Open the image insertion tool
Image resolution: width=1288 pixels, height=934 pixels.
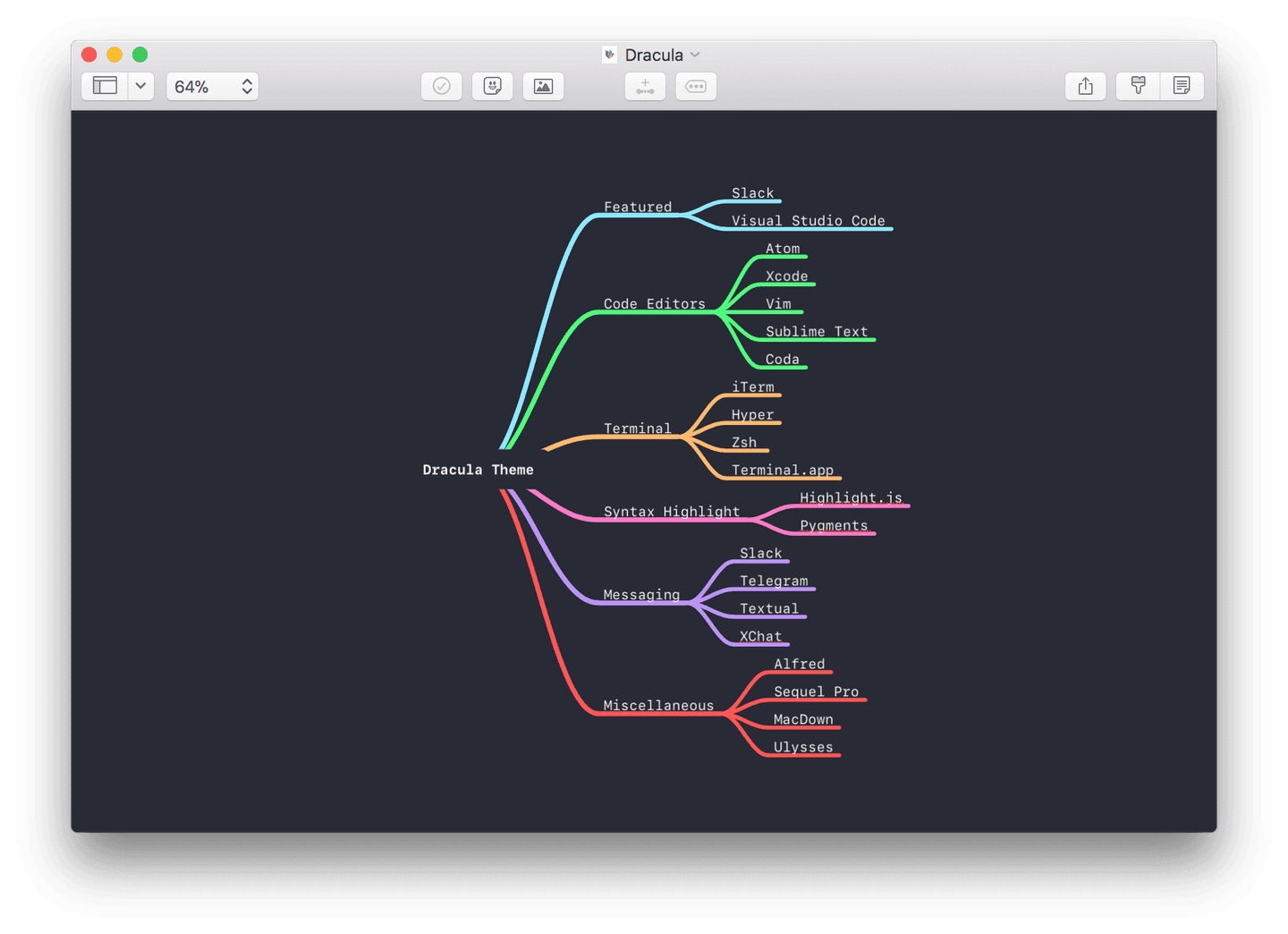543,86
